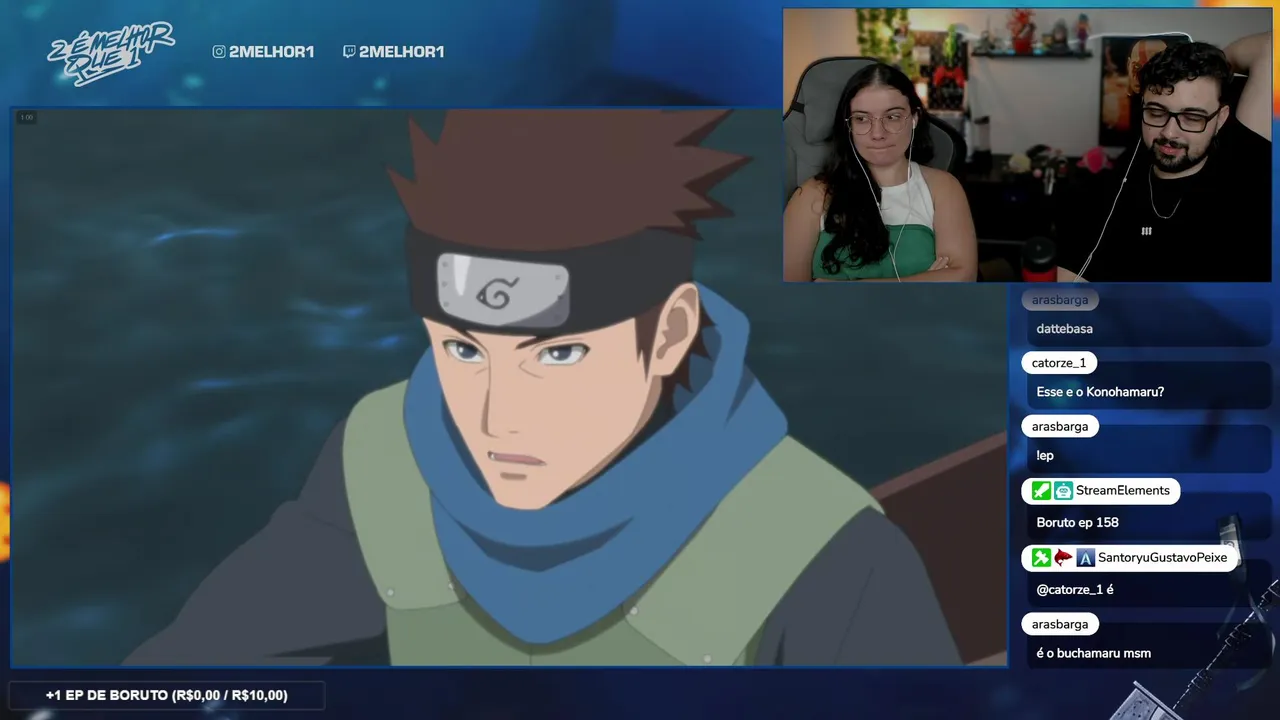Viewport: 1280px width, 720px height.
Task: Select the StreamElements username in chat
Action: pyautogui.click(x=1122, y=491)
